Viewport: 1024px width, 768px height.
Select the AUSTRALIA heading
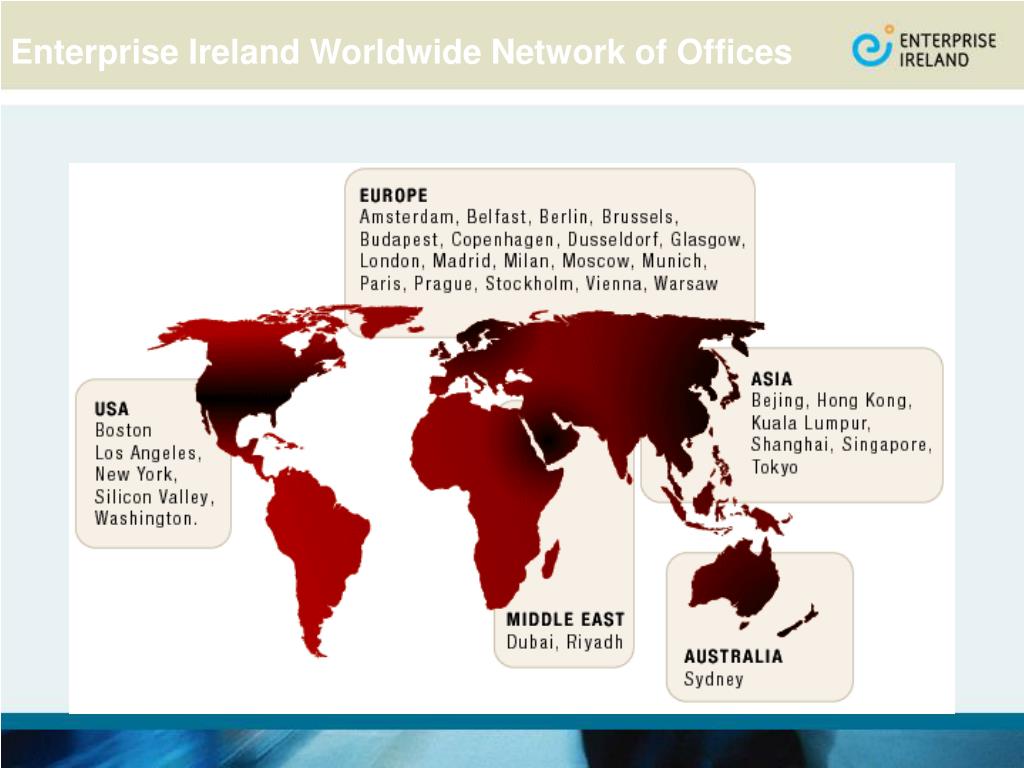pyautogui.click(x=733, y=656)
